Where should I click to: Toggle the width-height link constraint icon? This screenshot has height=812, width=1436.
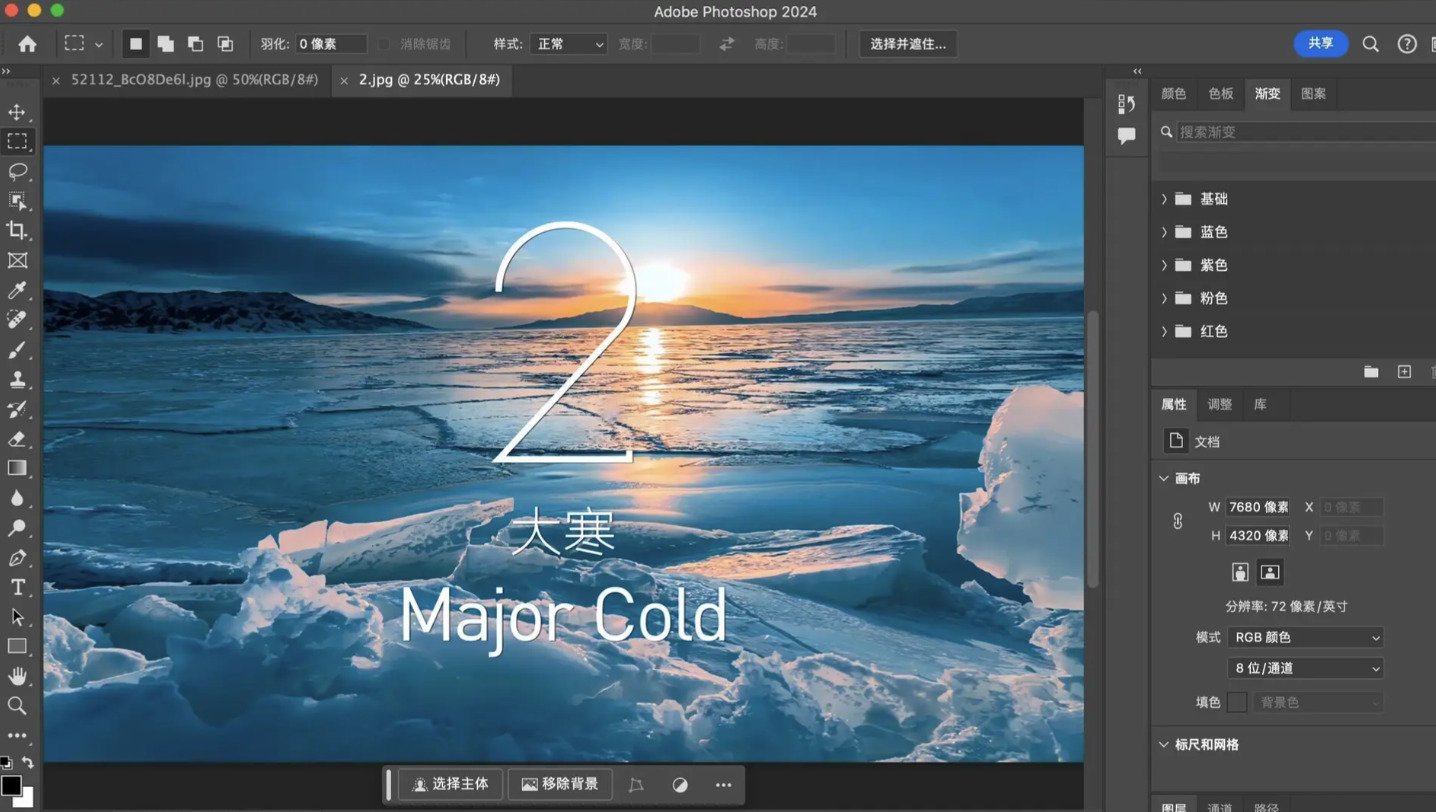(1178, 521)
